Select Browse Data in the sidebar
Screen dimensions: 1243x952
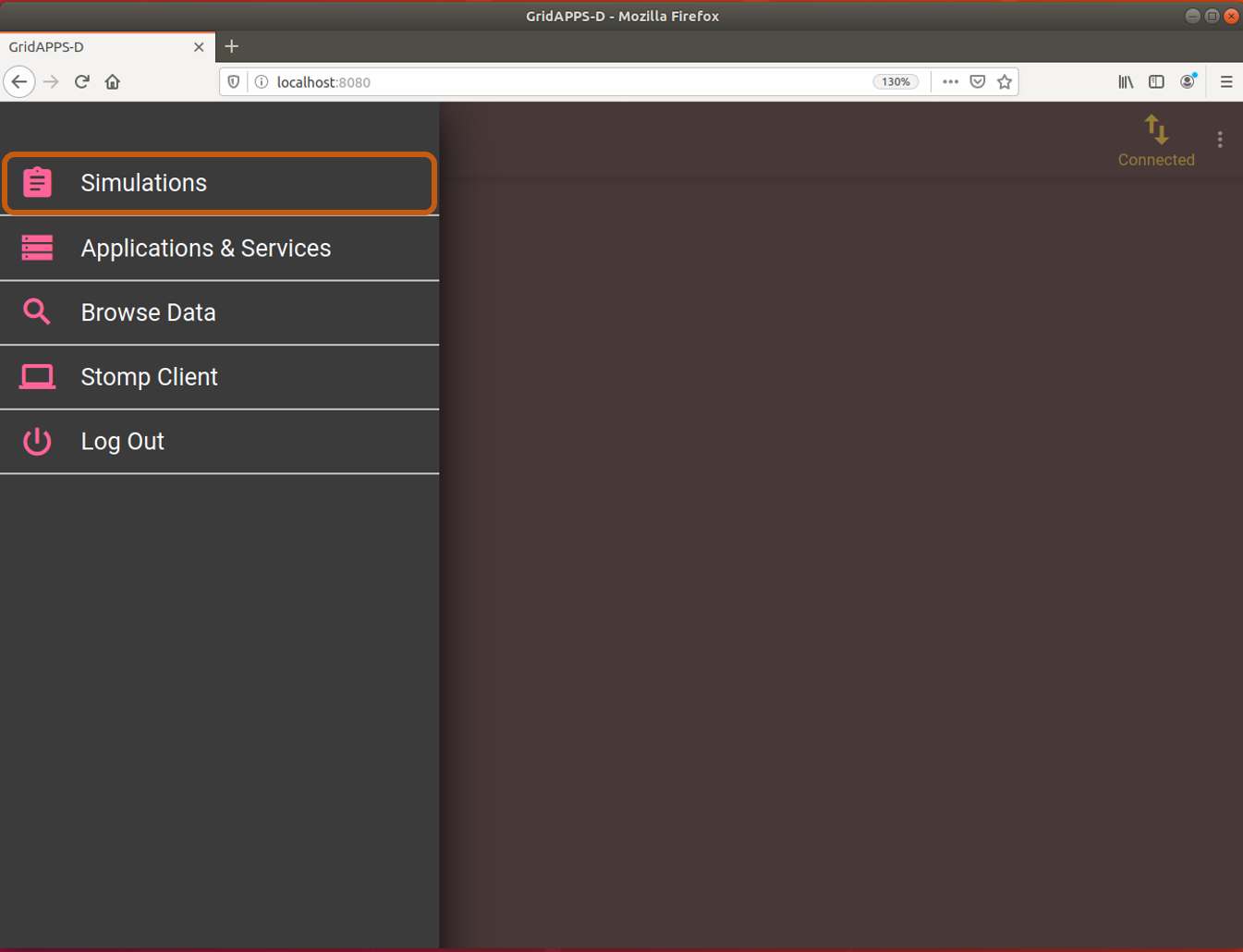[219, 312]
